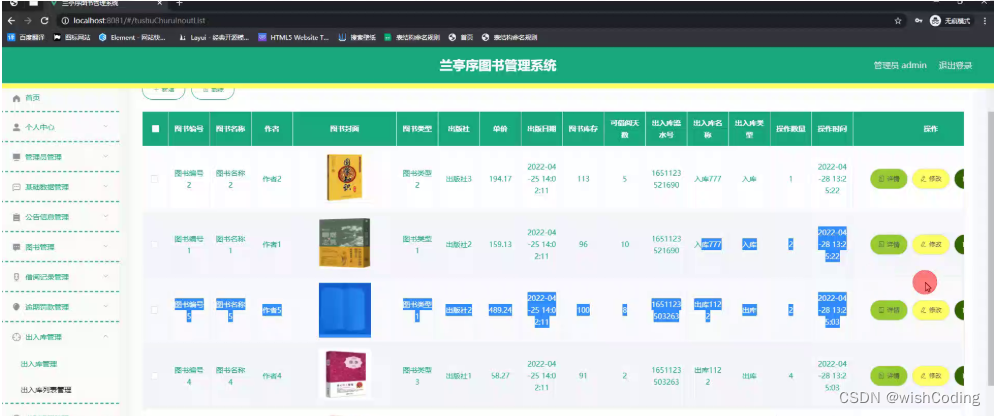
Task: Open the Element bookmark
Action: click(132, 37)
